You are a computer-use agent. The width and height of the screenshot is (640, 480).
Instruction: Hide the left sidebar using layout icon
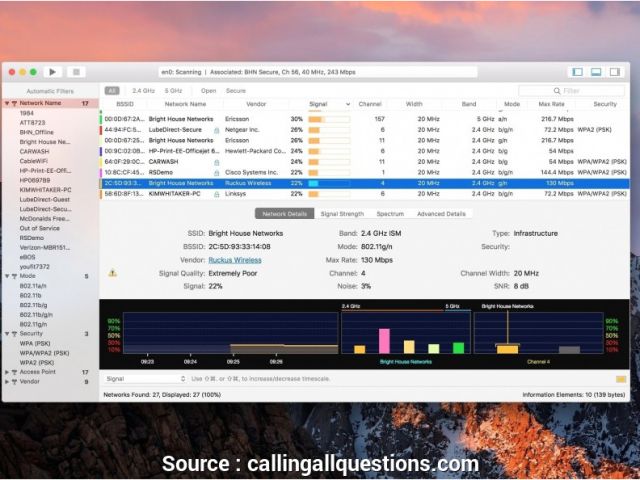tap(576, 72)
